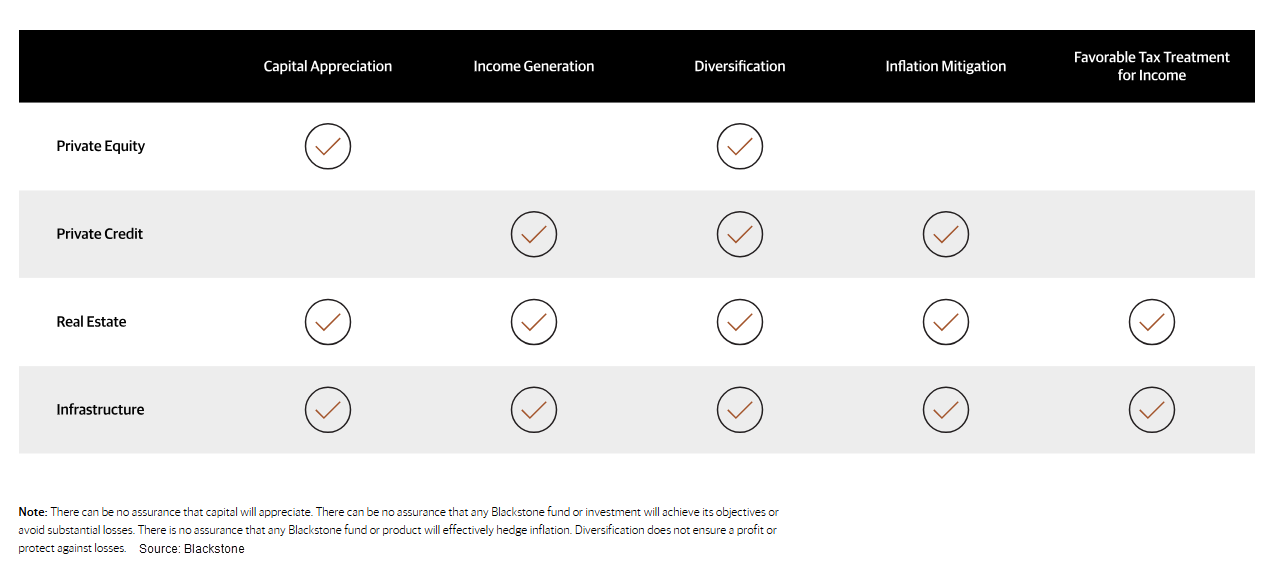Screen dimensions: 1280x578
Task: Select the Income Generation column header
Action: (534, 67)
